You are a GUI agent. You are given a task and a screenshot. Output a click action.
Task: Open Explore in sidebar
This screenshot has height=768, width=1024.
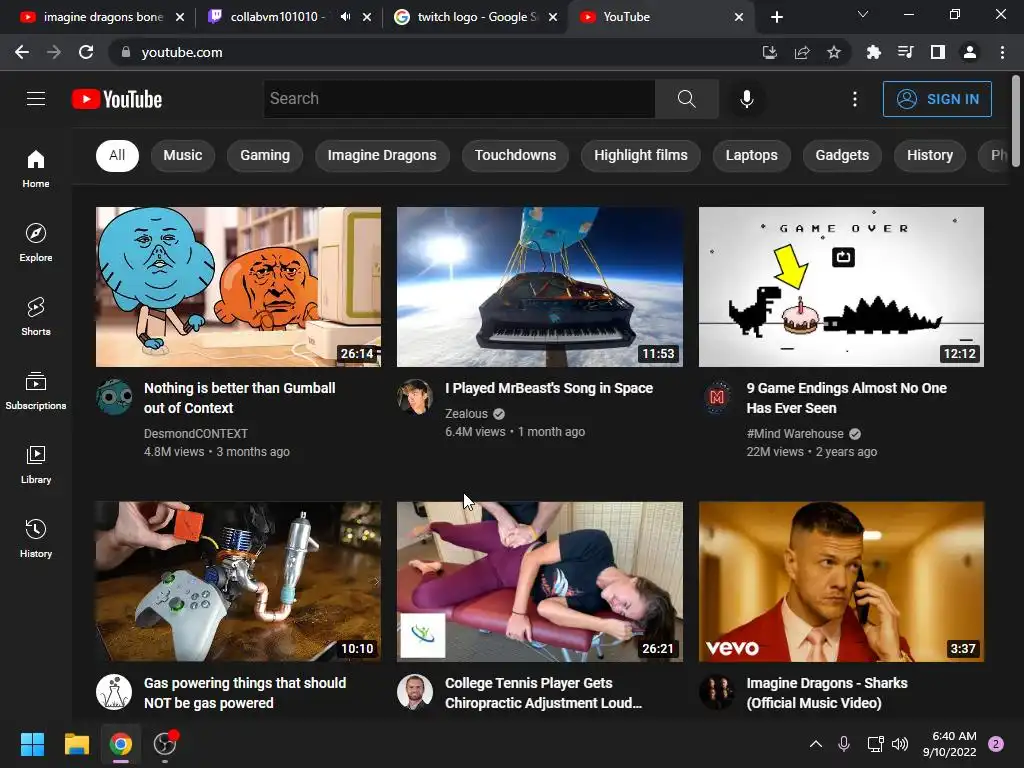36,242
